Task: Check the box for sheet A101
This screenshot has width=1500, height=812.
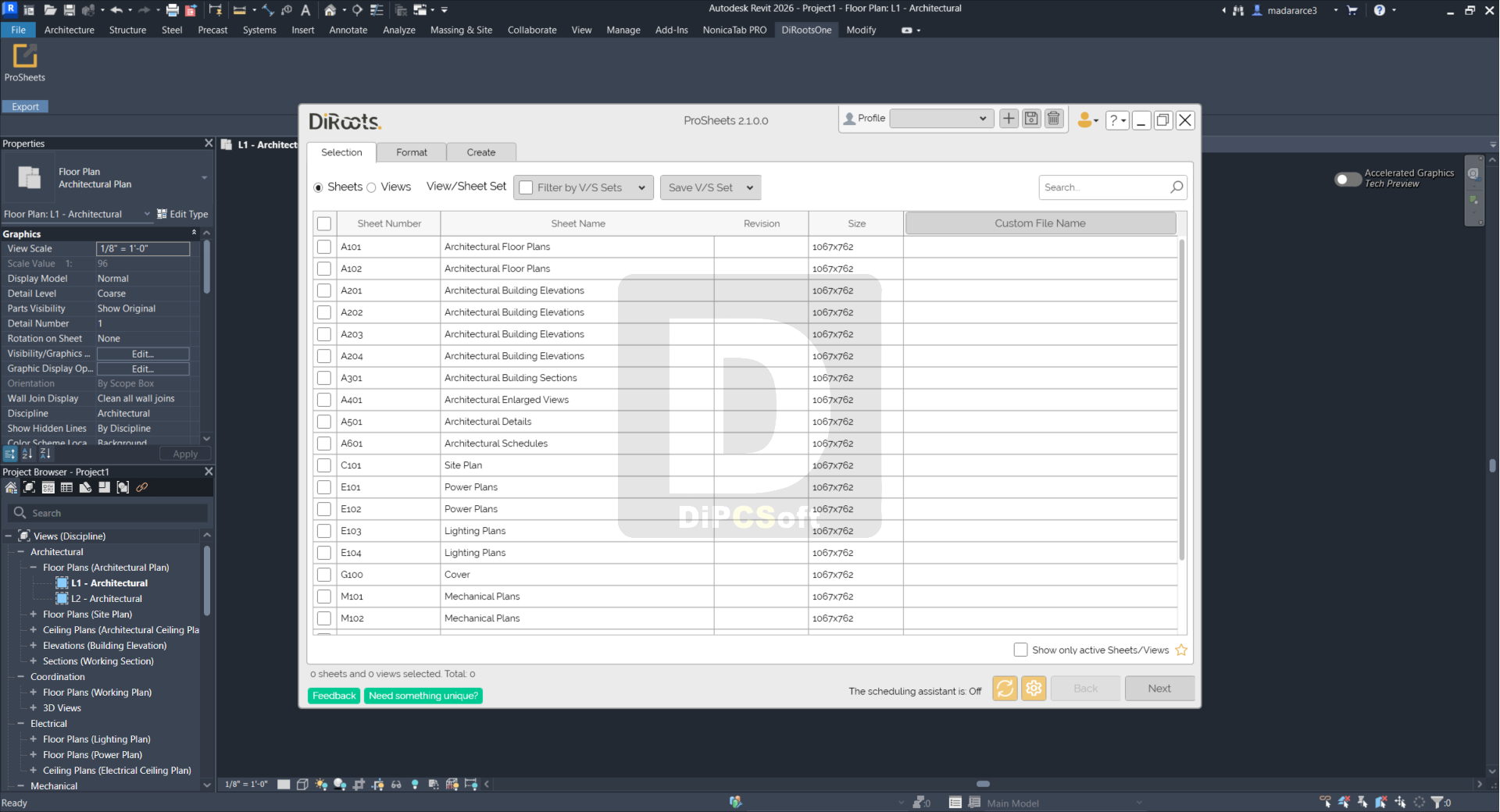Action: pyautogui.click(x=324, y=247)
